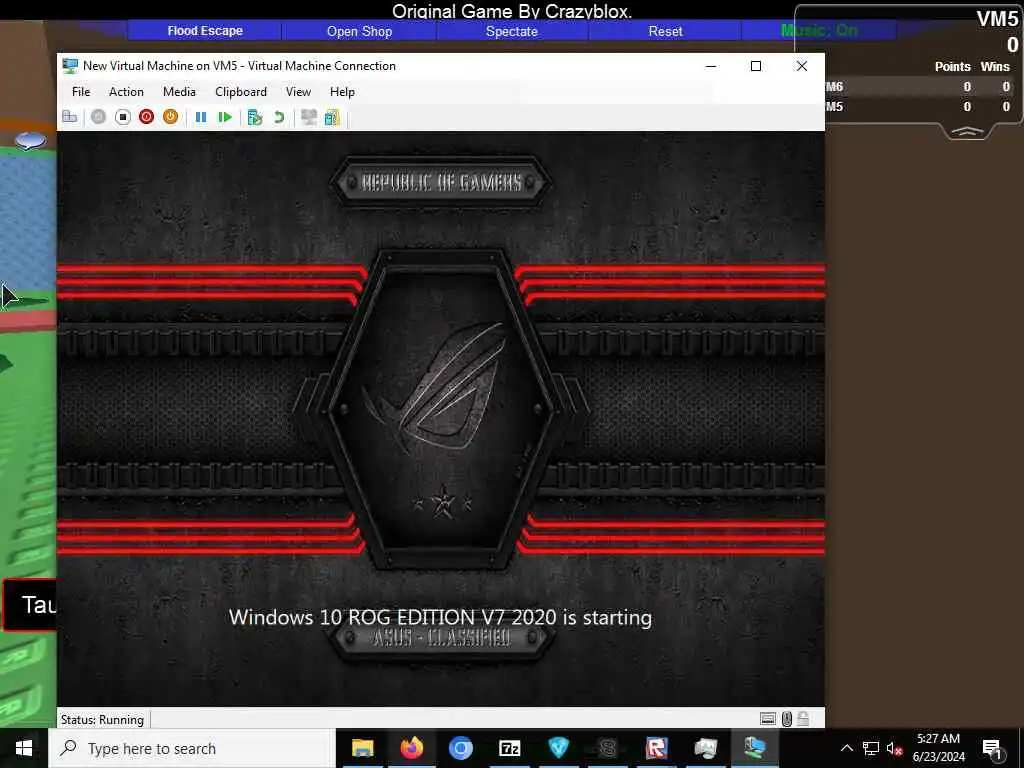Open the Media menu
1024x768 pixels.
179,91
